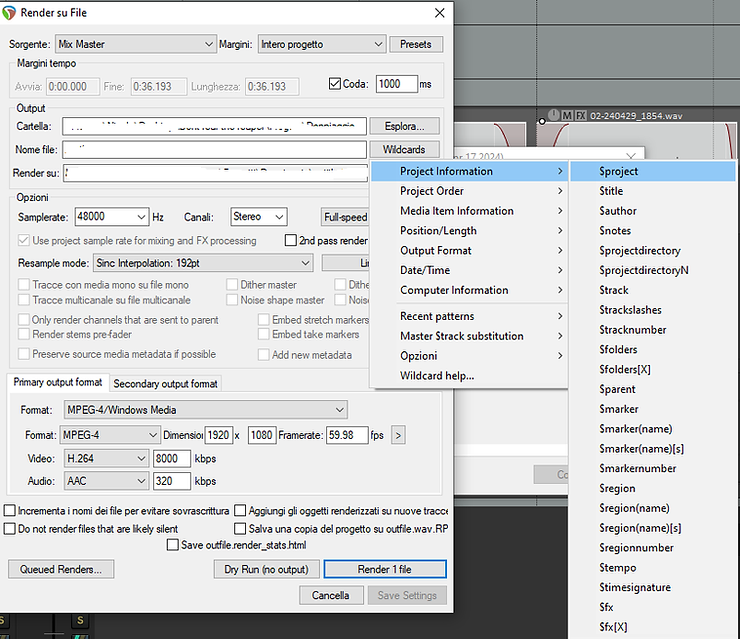Image resolution: width=740 pixels, height=639 pixels.
Task: Insert the $title wildcard
Action: coord(653,191)
